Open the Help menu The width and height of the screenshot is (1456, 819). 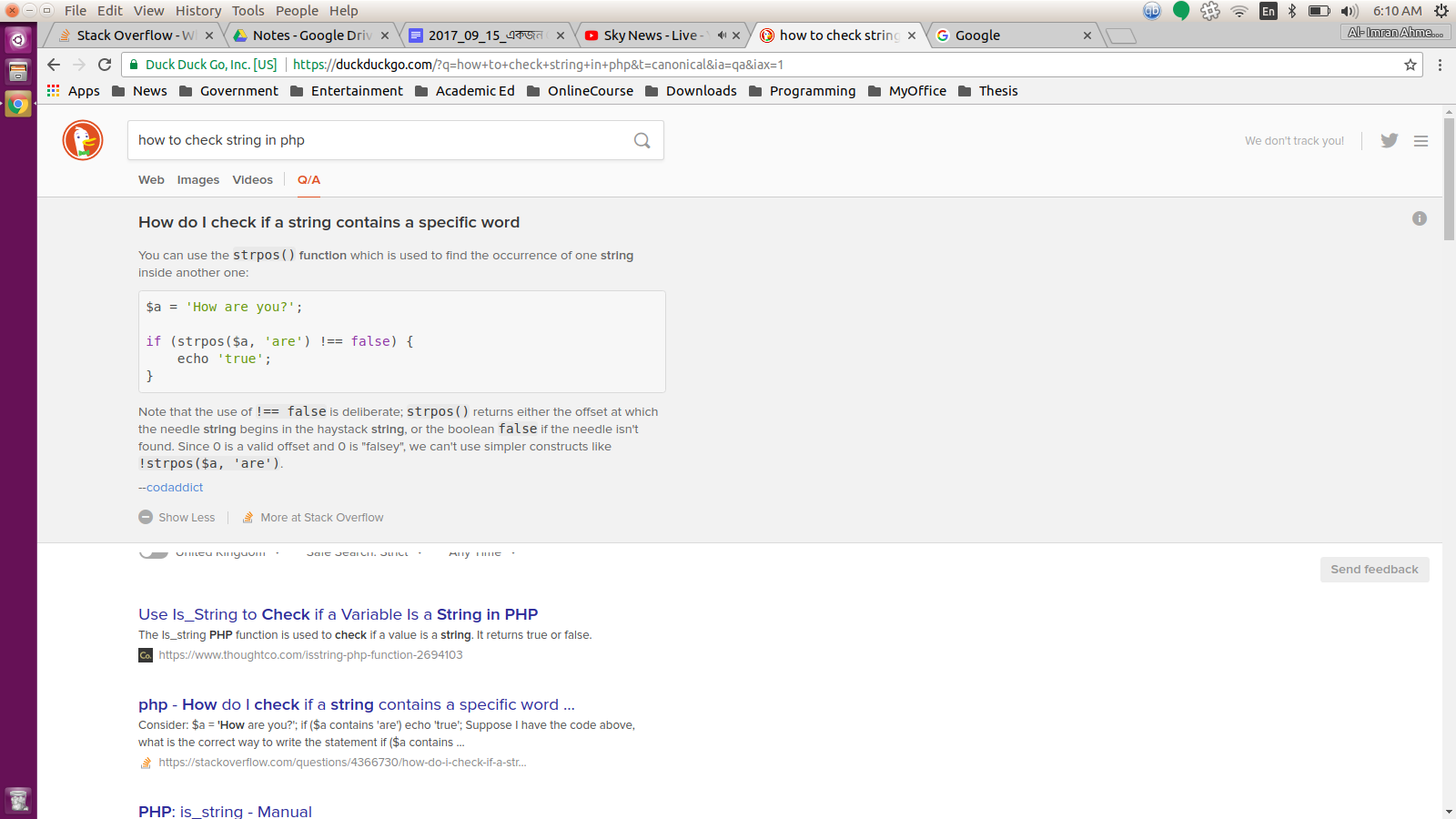point(343,11)
